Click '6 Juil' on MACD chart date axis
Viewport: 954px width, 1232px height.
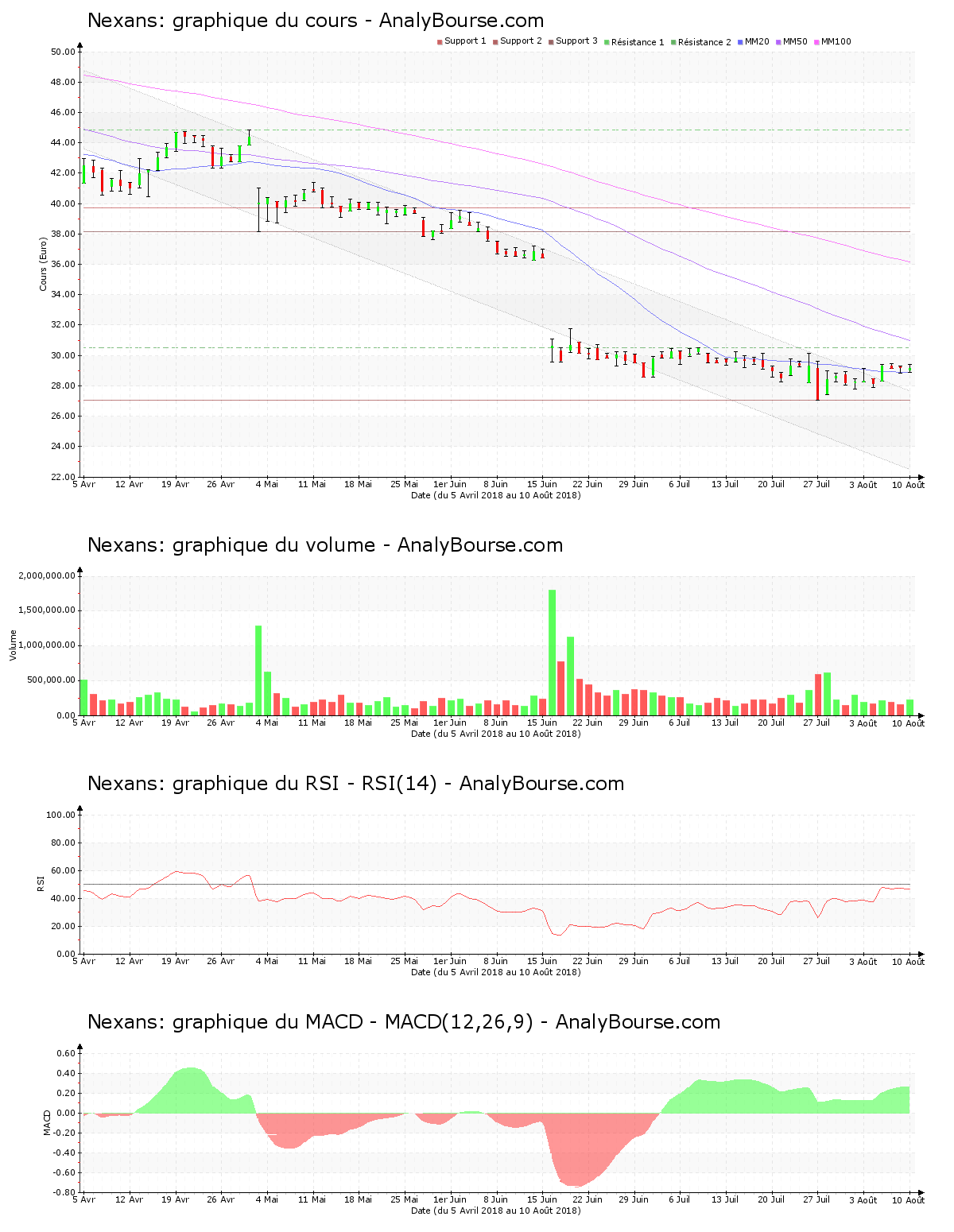(x=679, y=1199)
